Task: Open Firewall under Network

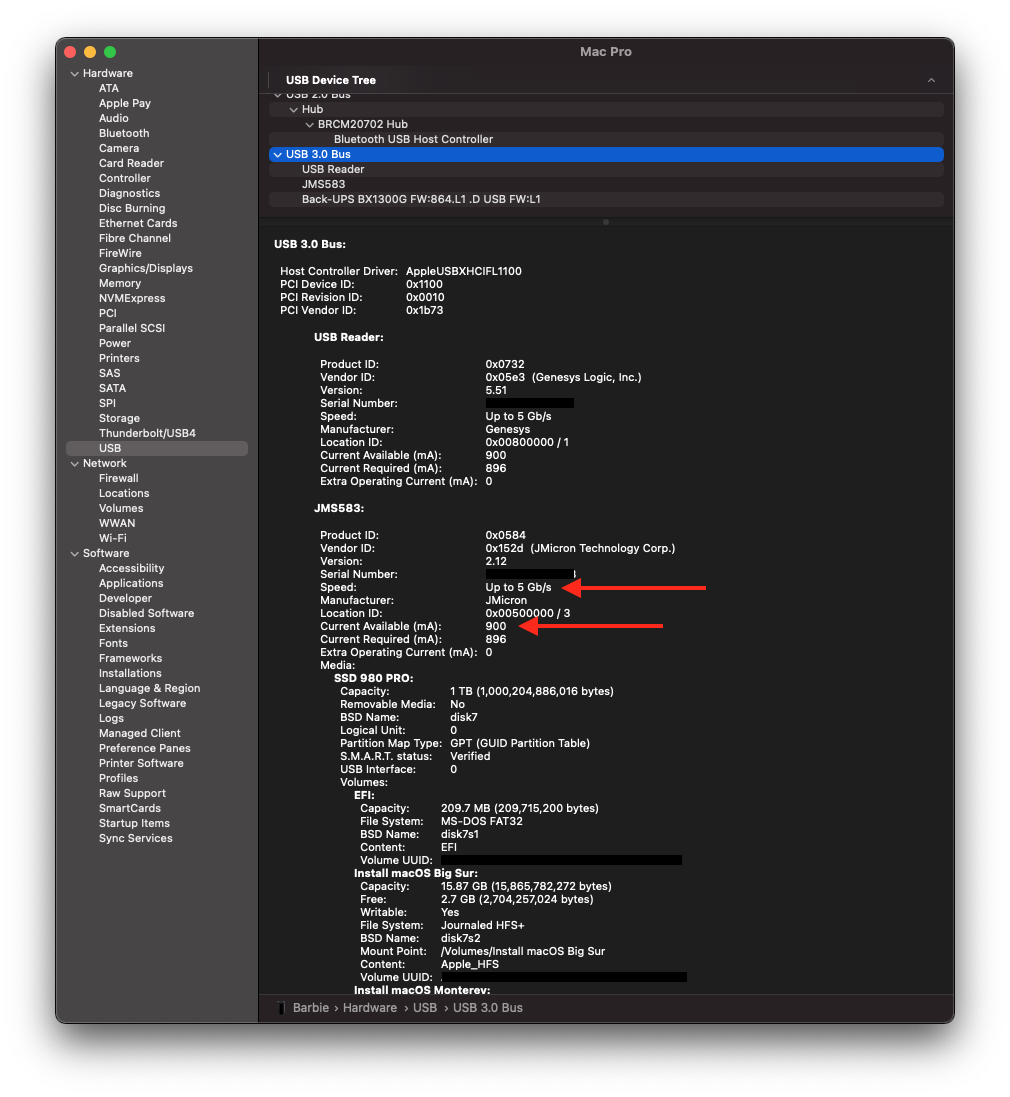Action: [118, 479]
